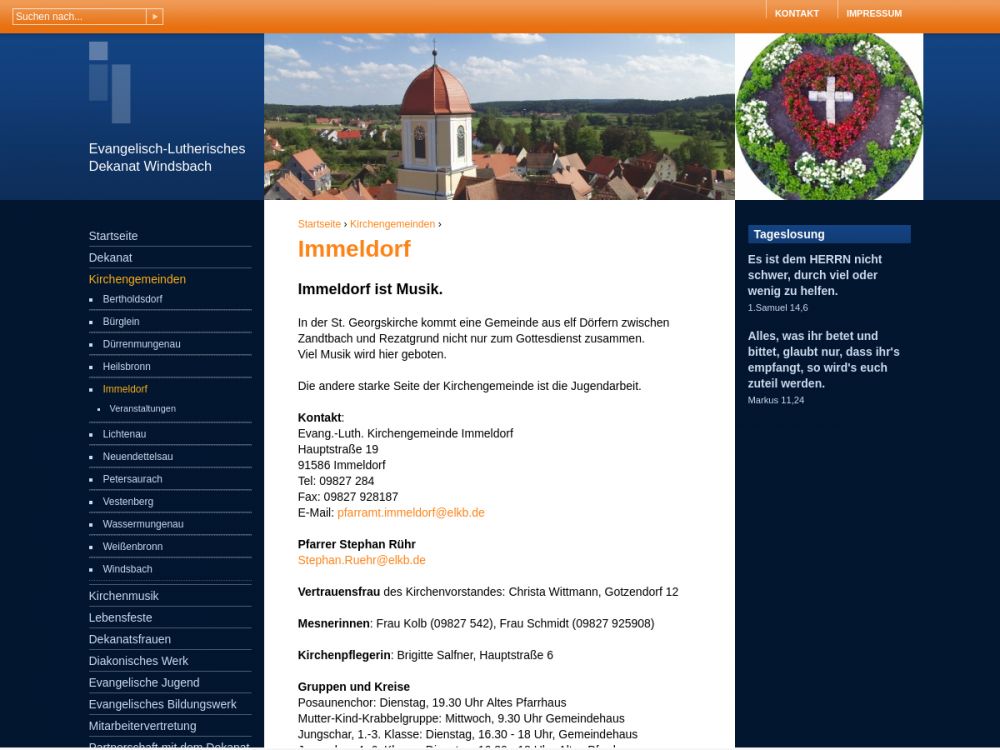This screenshot has height=750, width=1000.
Task: Select Neuendettelsau in the parish list
Action: [137, 457]
